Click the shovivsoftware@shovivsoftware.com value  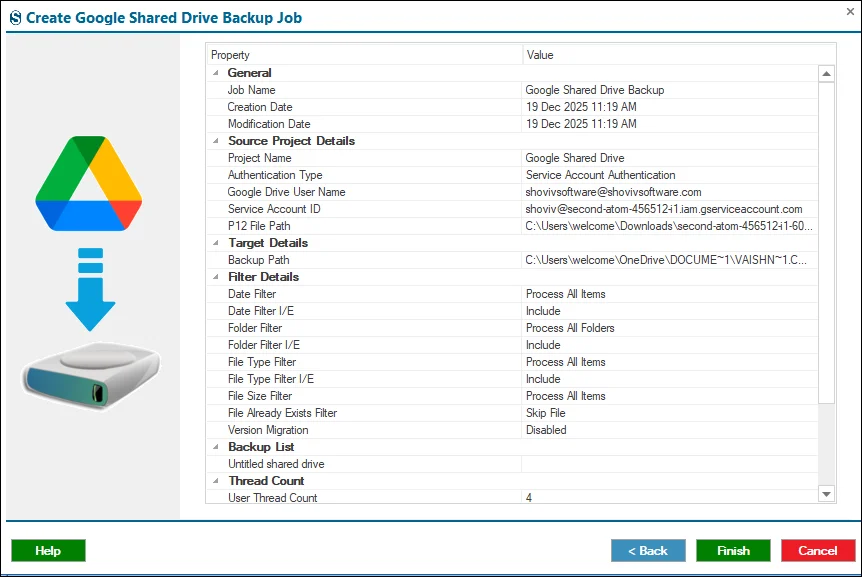(614, 192)
